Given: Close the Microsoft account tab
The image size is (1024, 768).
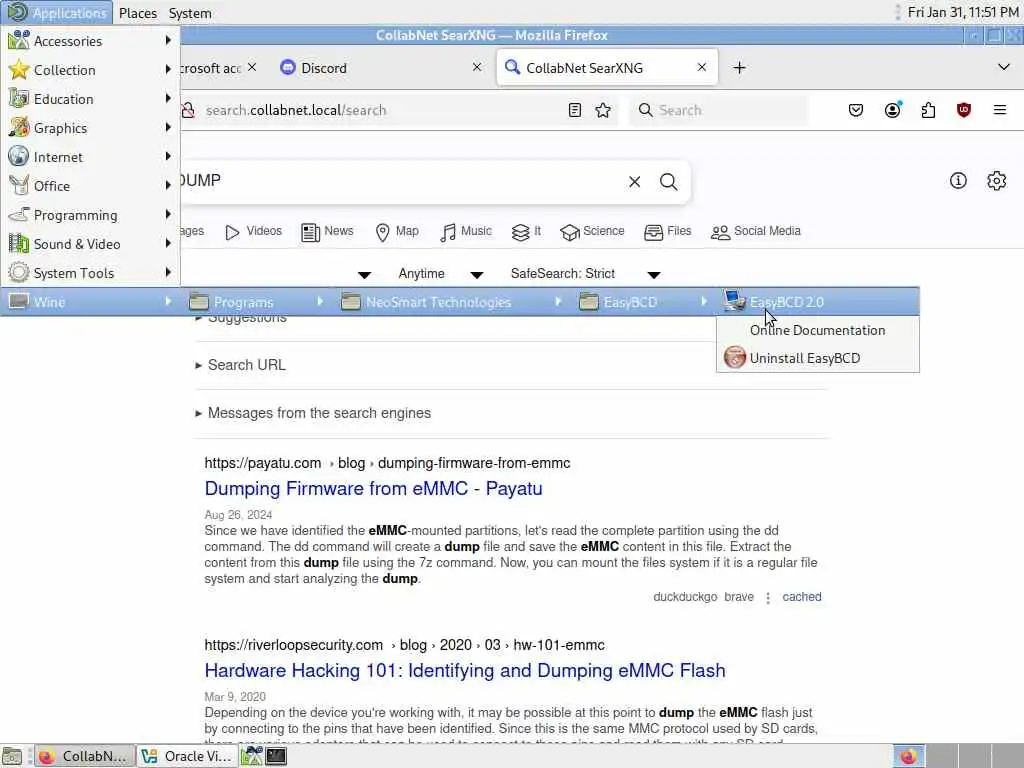Looking at the screenshot, I should pyautogui.click(x=252, y=67).
